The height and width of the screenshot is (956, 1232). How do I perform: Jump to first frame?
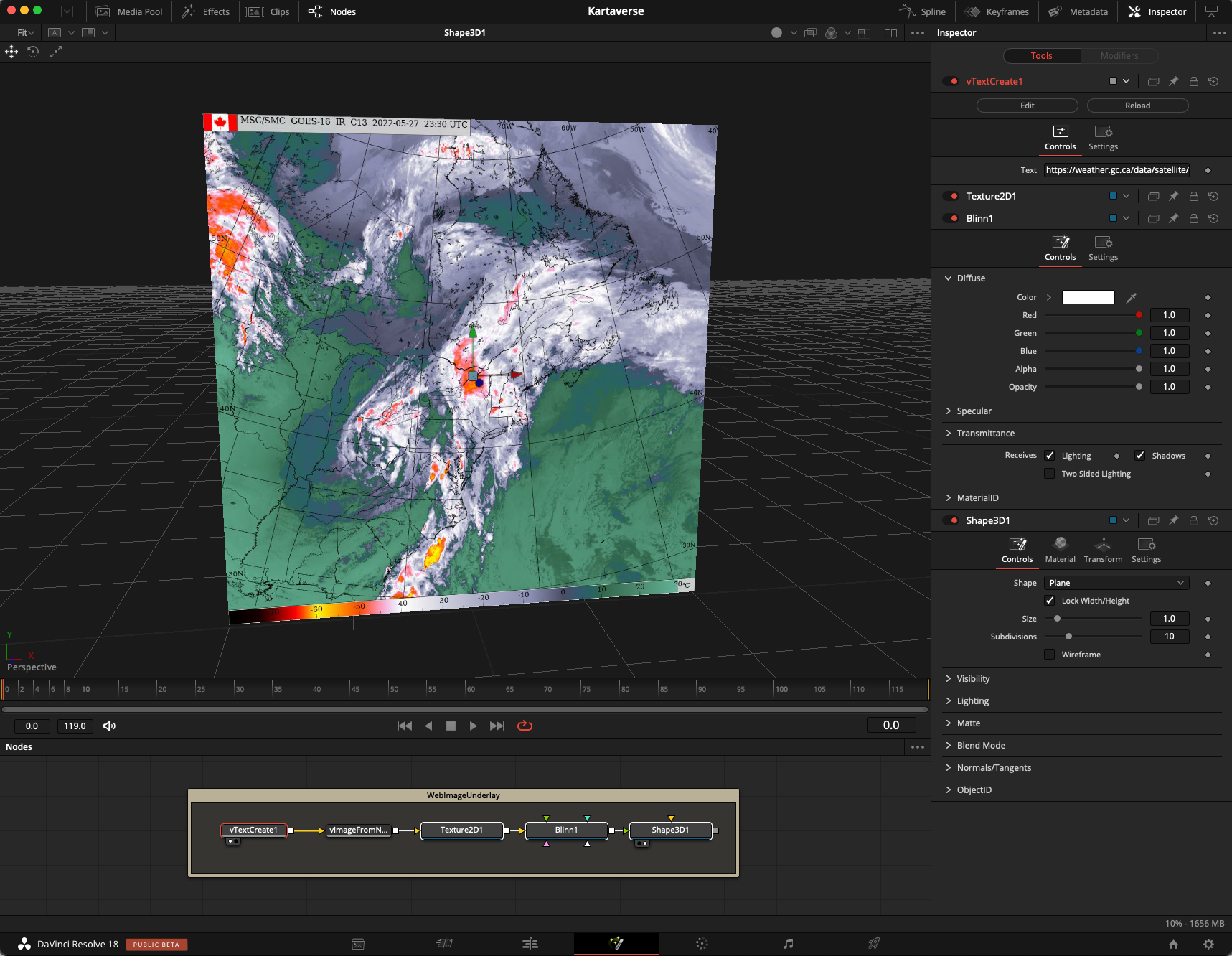405,726
